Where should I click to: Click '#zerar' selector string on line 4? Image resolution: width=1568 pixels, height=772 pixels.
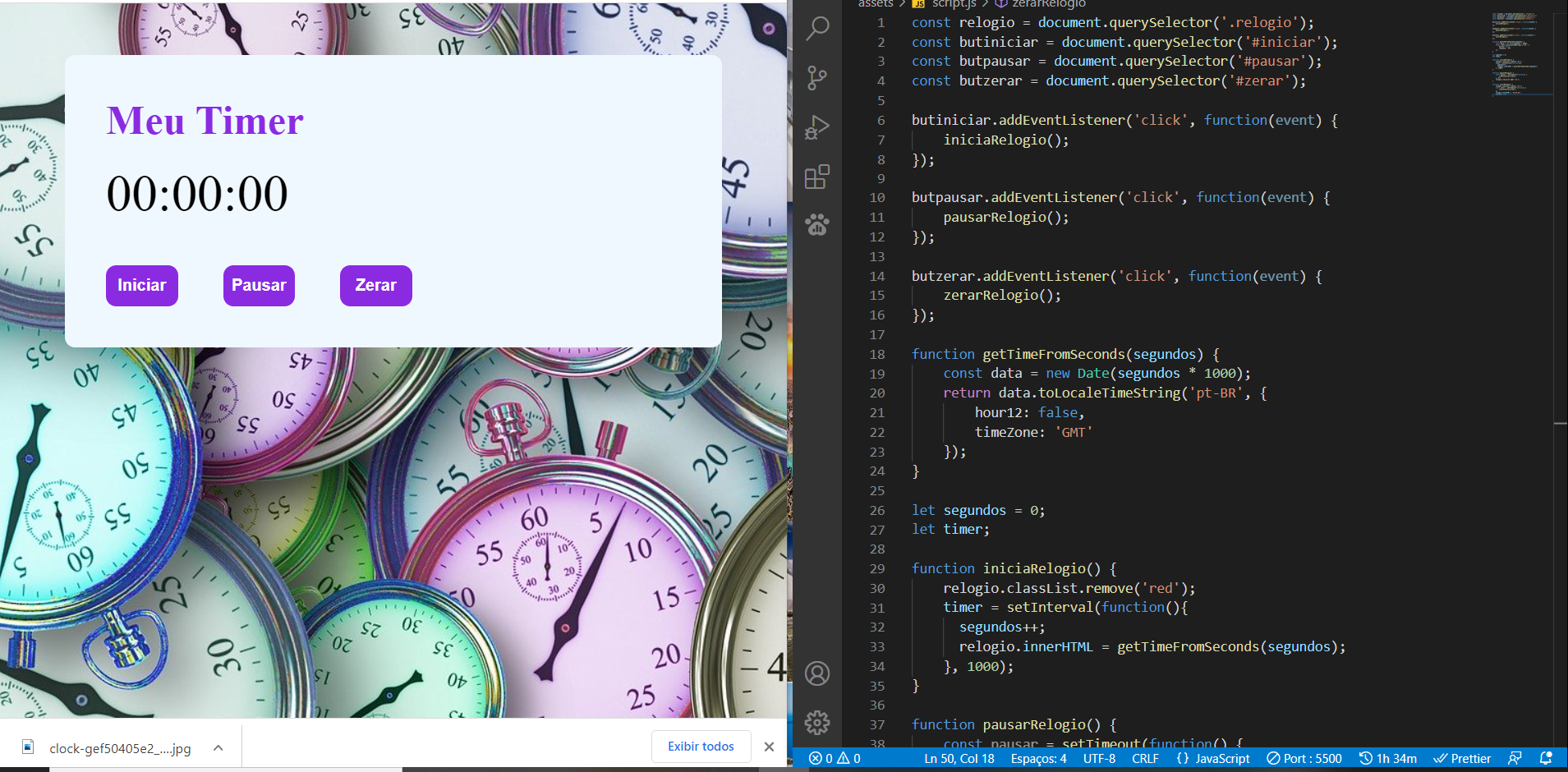pyautogui.click(x=1260, y=80)
